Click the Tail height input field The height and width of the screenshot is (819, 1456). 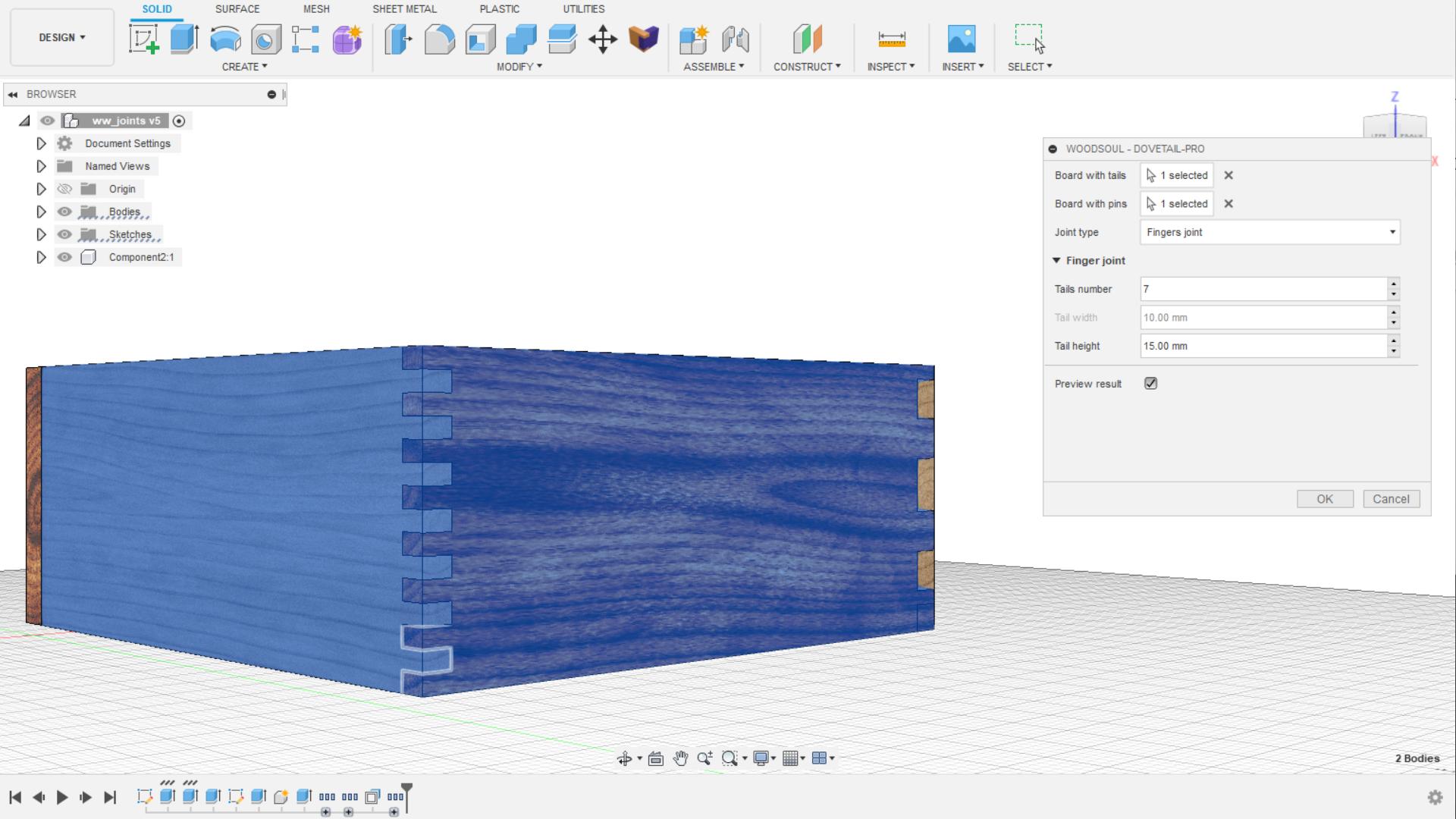point(1263,346)
